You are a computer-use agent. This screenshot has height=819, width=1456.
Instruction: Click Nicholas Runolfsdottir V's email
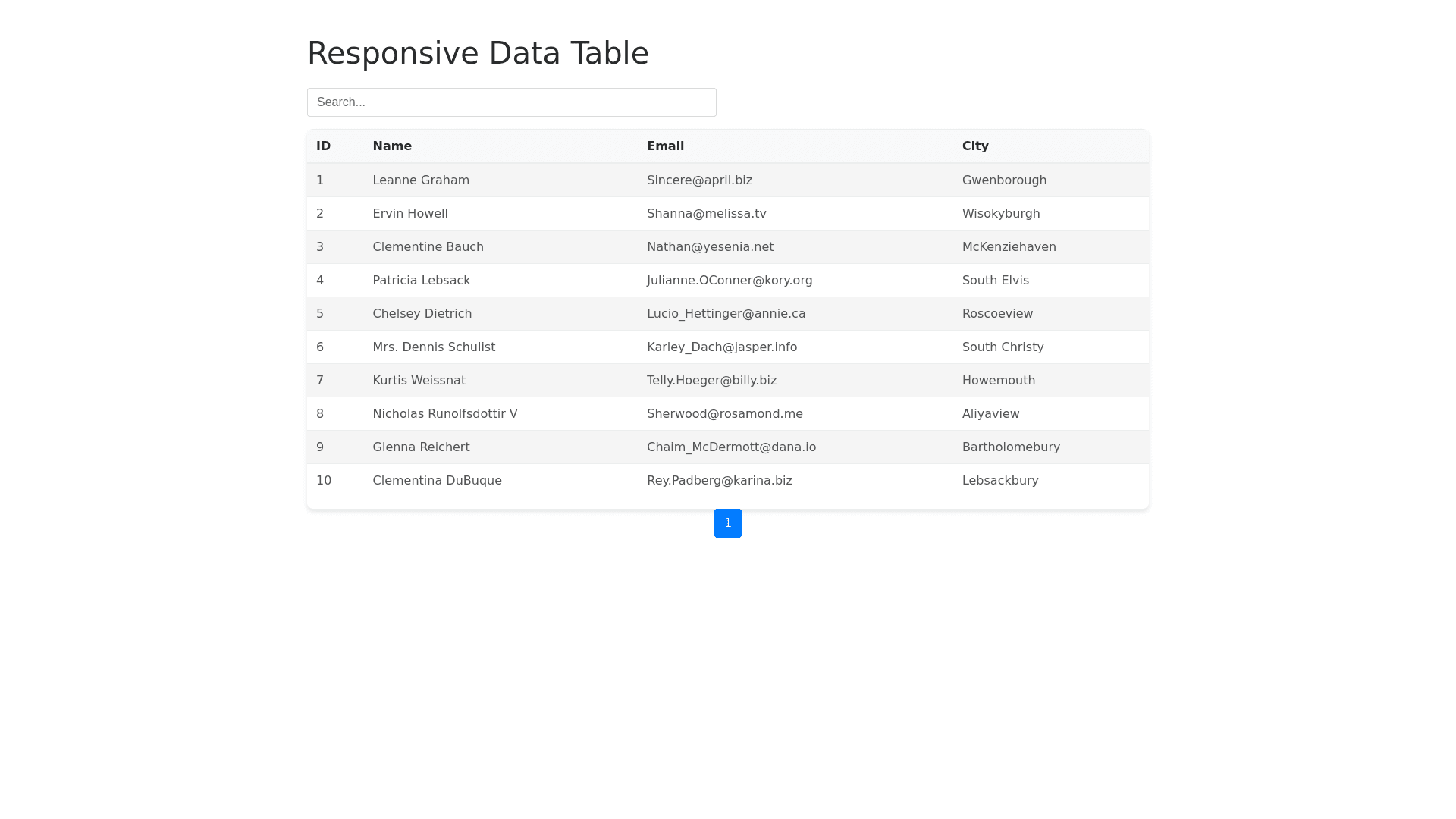tap(724, 413)
